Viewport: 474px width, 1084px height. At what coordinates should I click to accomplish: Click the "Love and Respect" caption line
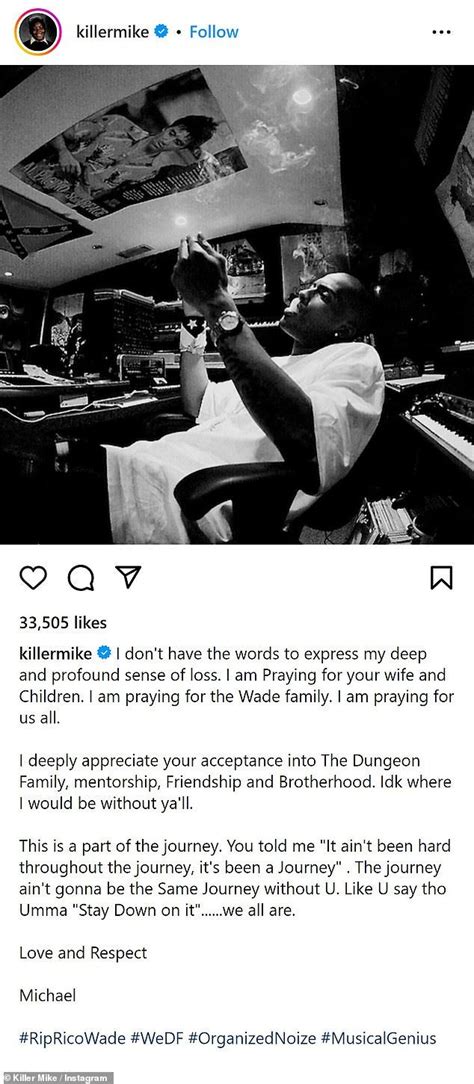click(83, 953)
